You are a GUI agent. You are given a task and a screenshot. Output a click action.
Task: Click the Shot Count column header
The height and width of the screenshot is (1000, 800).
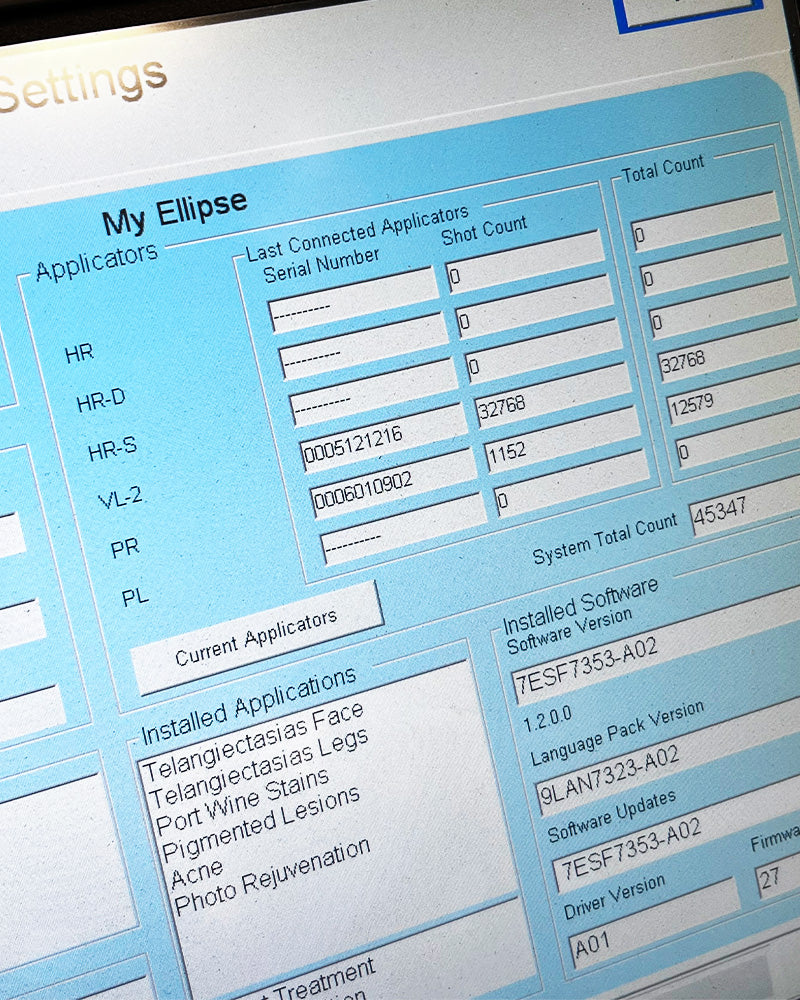point(484,230)
